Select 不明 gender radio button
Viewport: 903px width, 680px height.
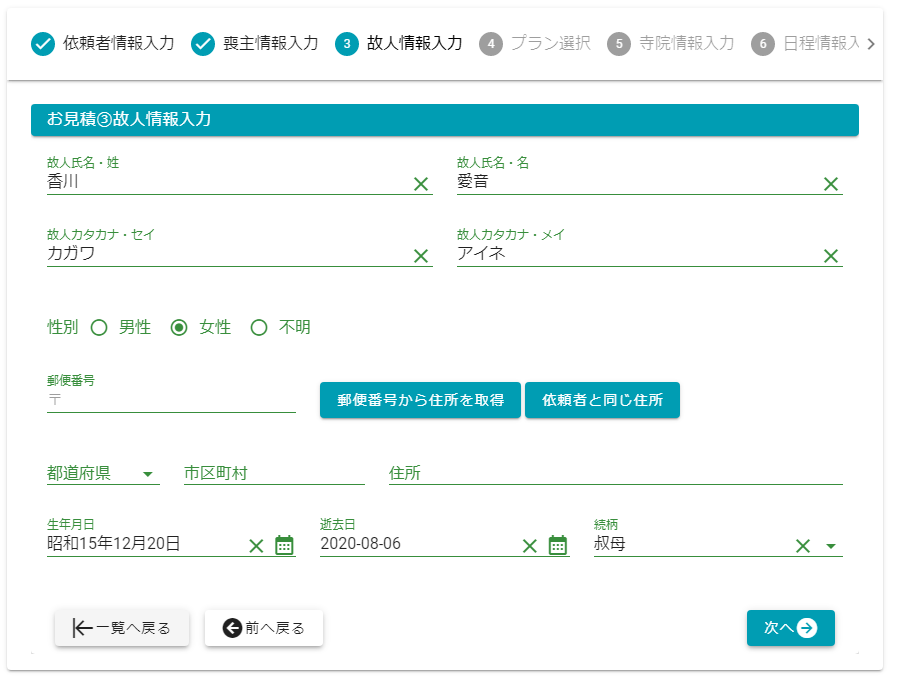[x=259, y=327]
